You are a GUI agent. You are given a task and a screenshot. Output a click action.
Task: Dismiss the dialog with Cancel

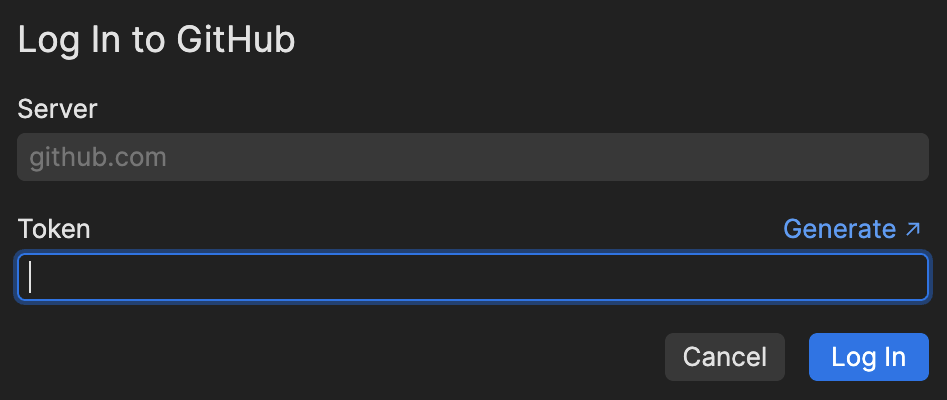pyautogui.click(x=724, y=357)
